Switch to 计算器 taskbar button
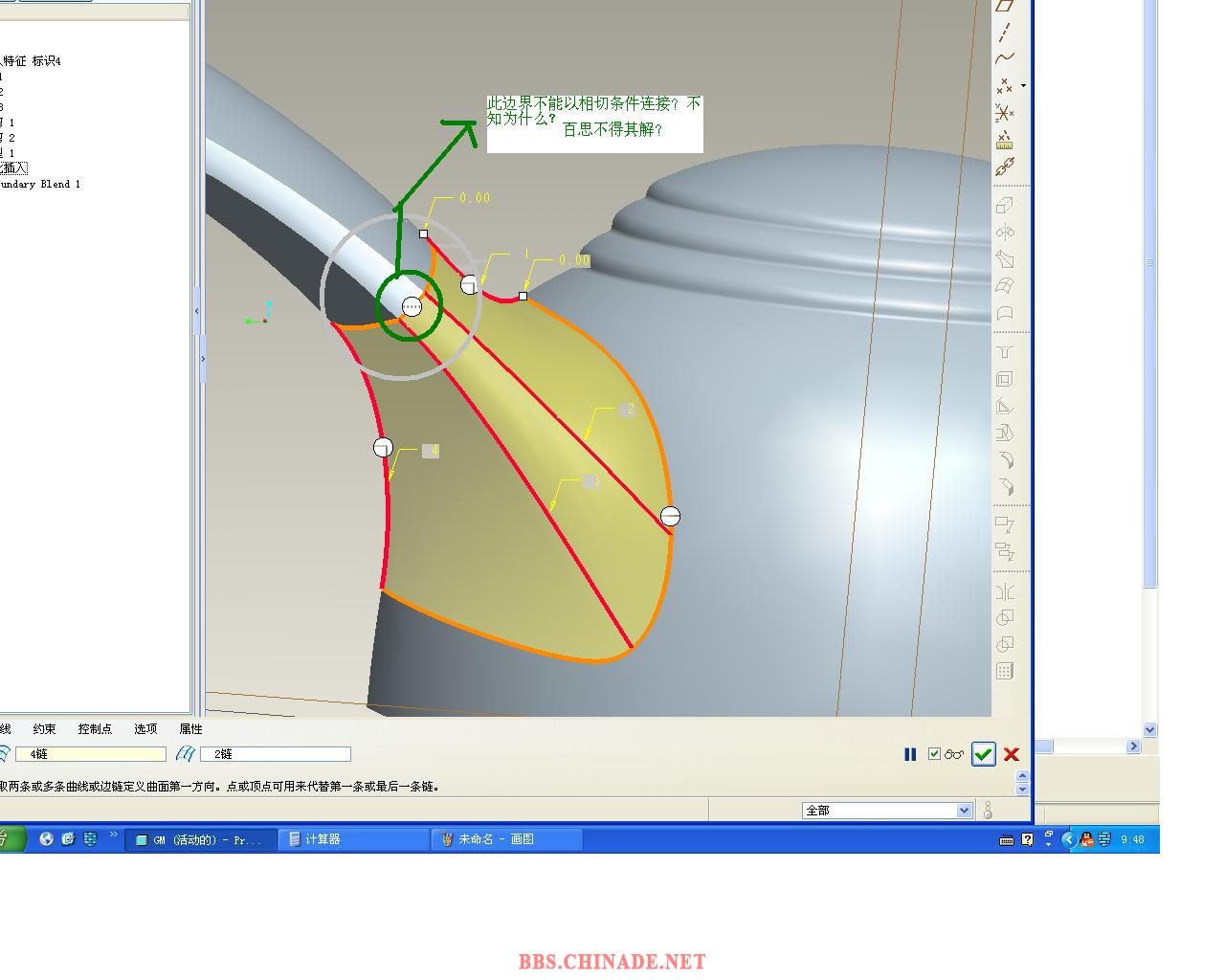 click(354, 839)
